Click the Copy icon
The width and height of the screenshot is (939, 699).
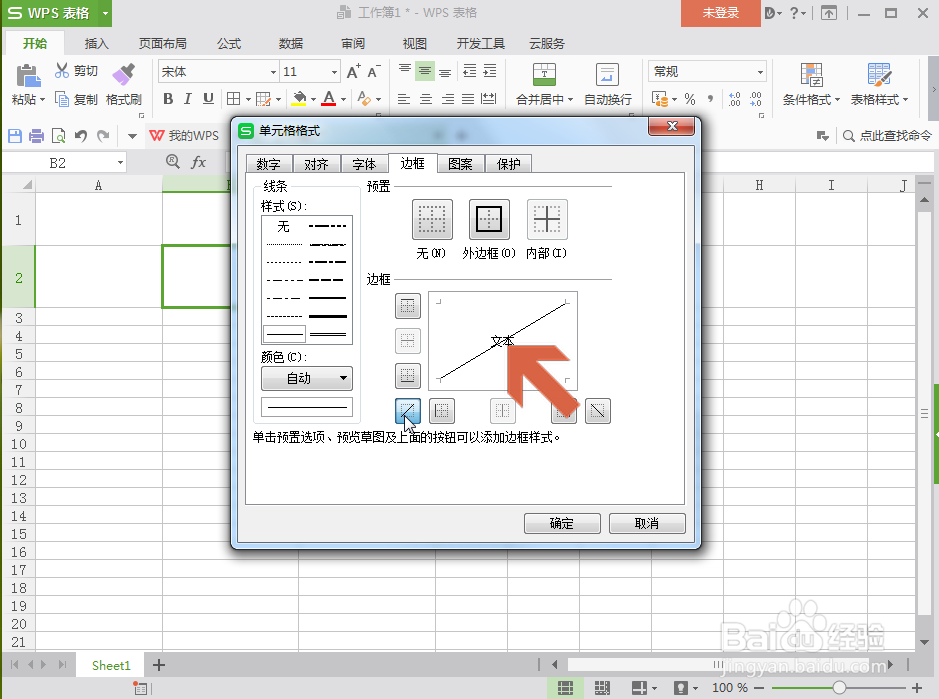point(62,99)
